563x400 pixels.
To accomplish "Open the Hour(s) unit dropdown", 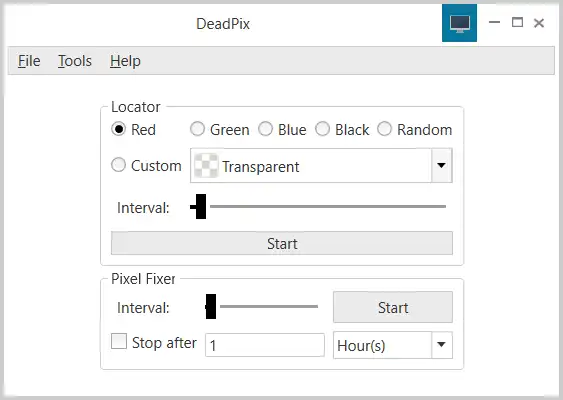I will (442, 345).
